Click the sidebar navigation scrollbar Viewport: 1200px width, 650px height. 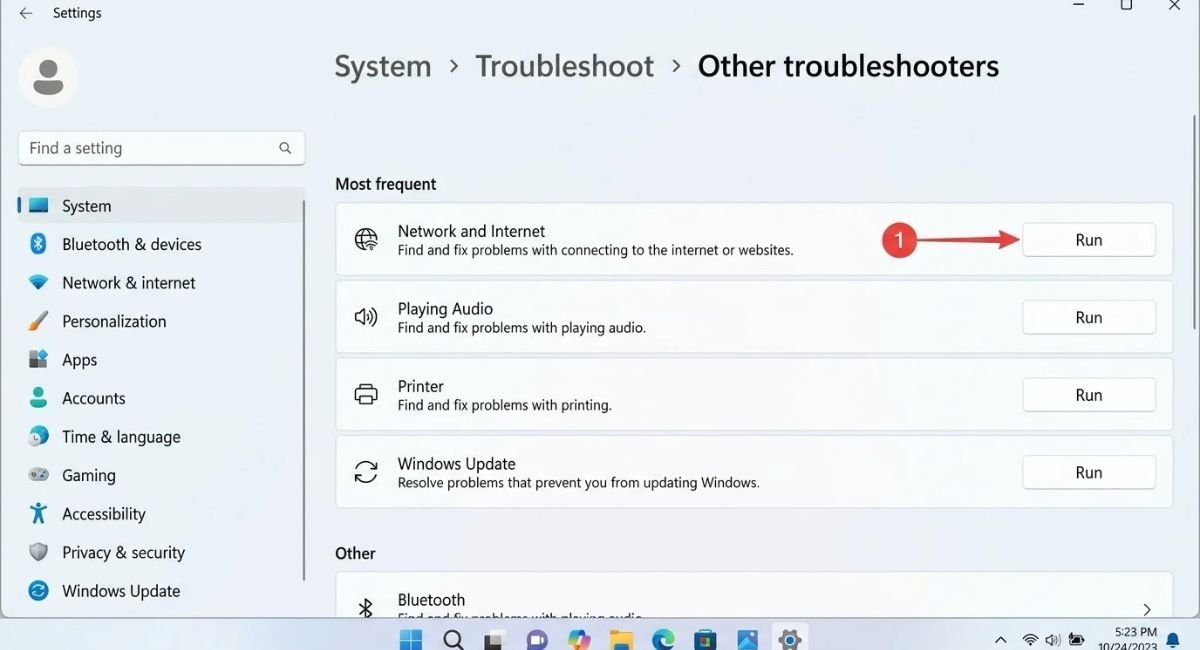tap(304, 390)
